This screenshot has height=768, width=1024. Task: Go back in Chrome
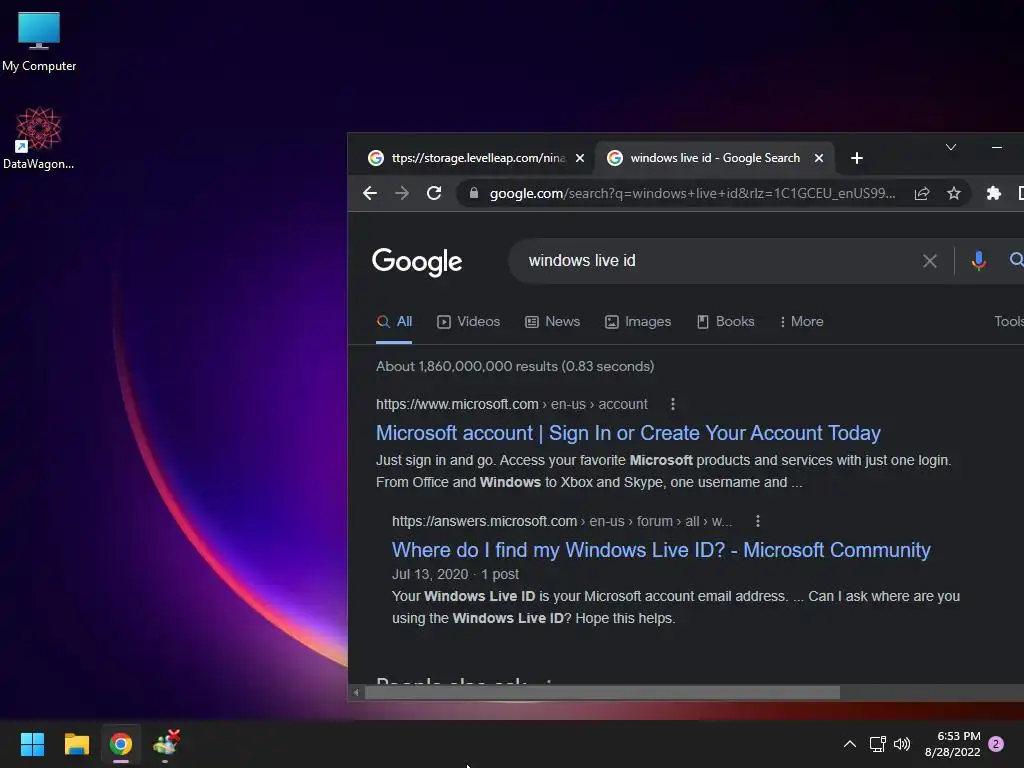[370, 193]
